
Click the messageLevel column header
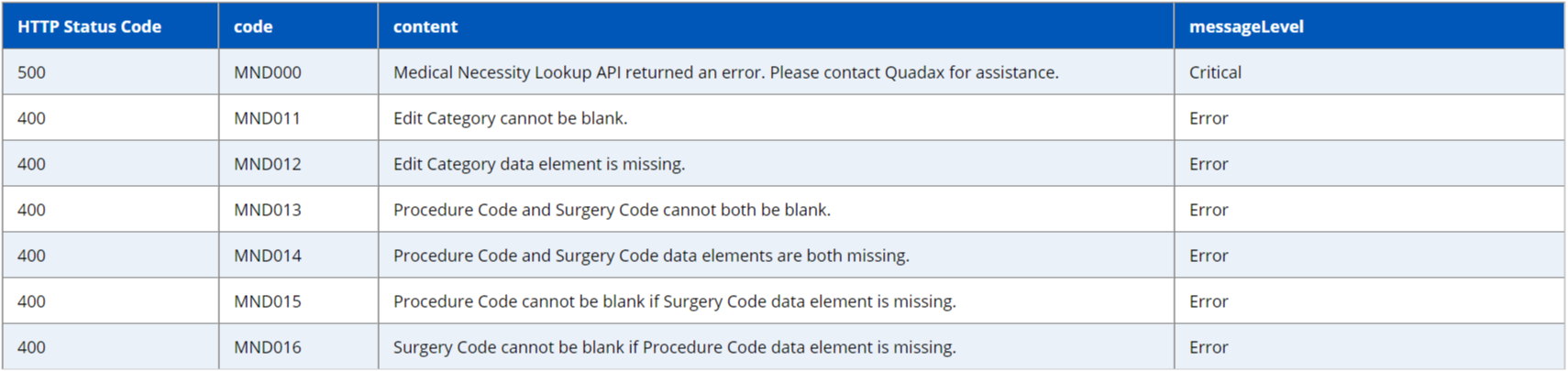click(1246, 27)
